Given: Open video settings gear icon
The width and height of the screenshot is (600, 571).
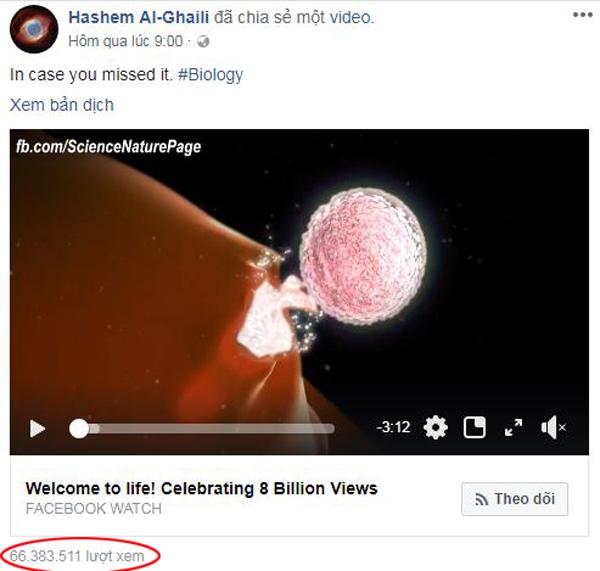Looking at the screenshot, I should 435,427.
